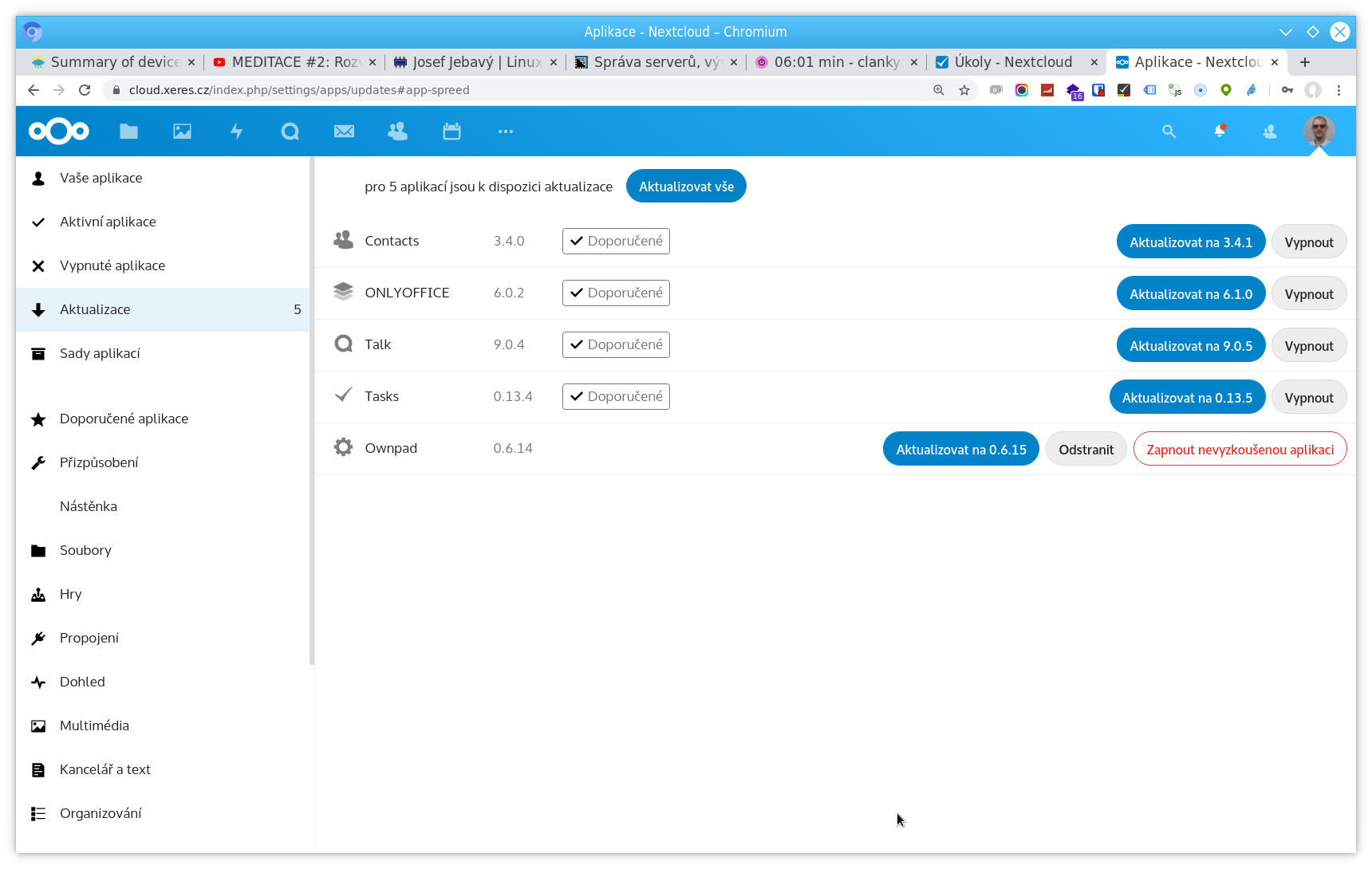The image size is (1372, 869).
Task: Open the Soubory category
Action: 163,550
